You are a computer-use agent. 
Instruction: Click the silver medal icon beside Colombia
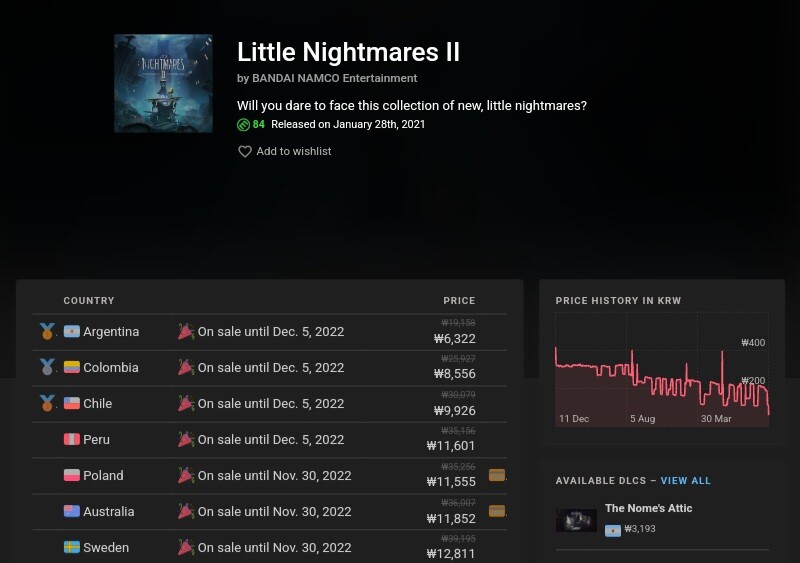47,368
